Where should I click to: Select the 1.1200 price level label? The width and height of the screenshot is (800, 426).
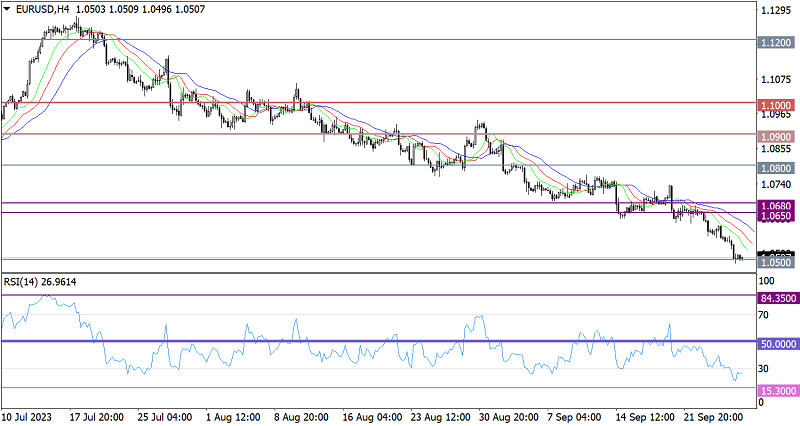pos(776,45)
